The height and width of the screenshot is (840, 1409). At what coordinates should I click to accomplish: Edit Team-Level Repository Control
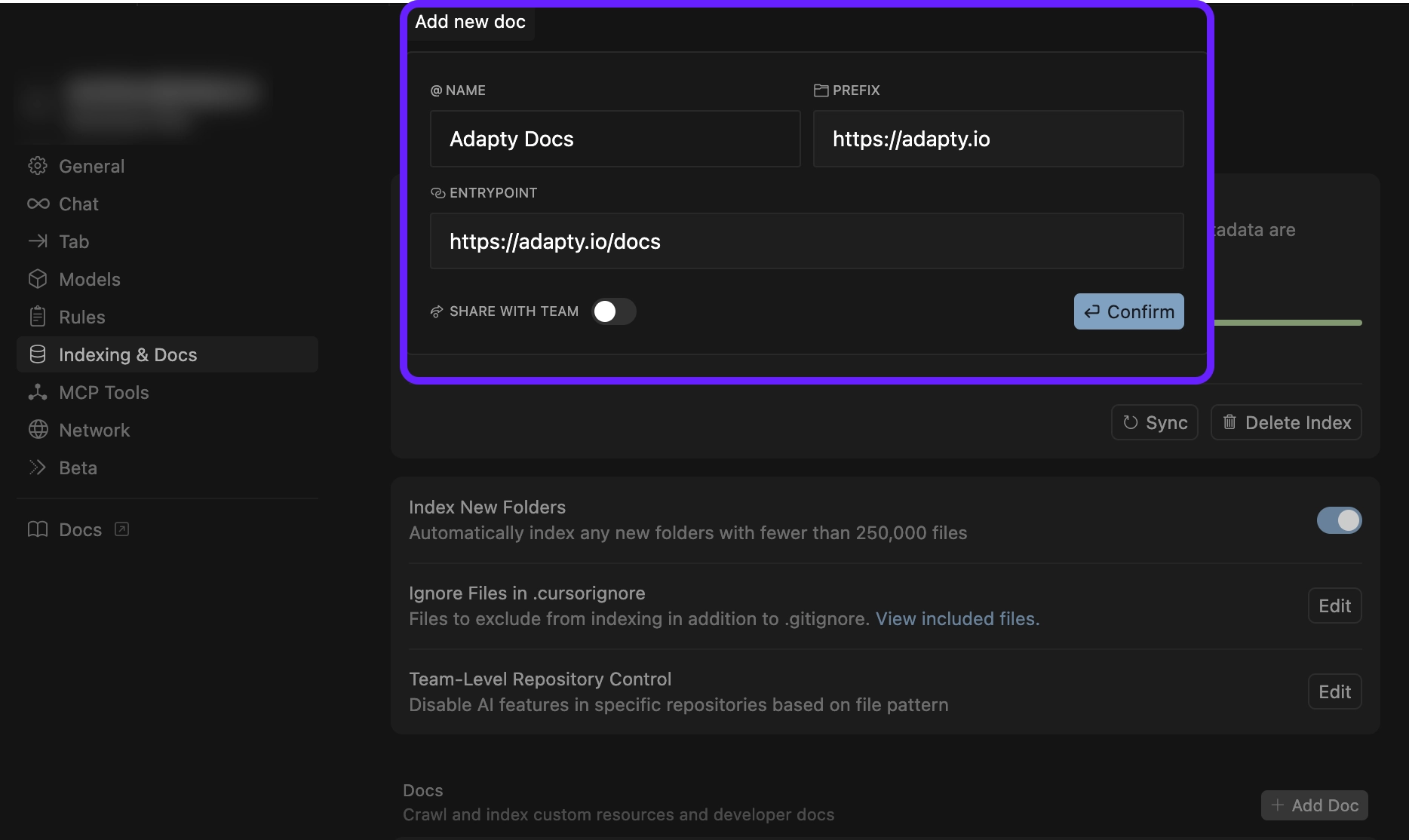pos(1334,691)
